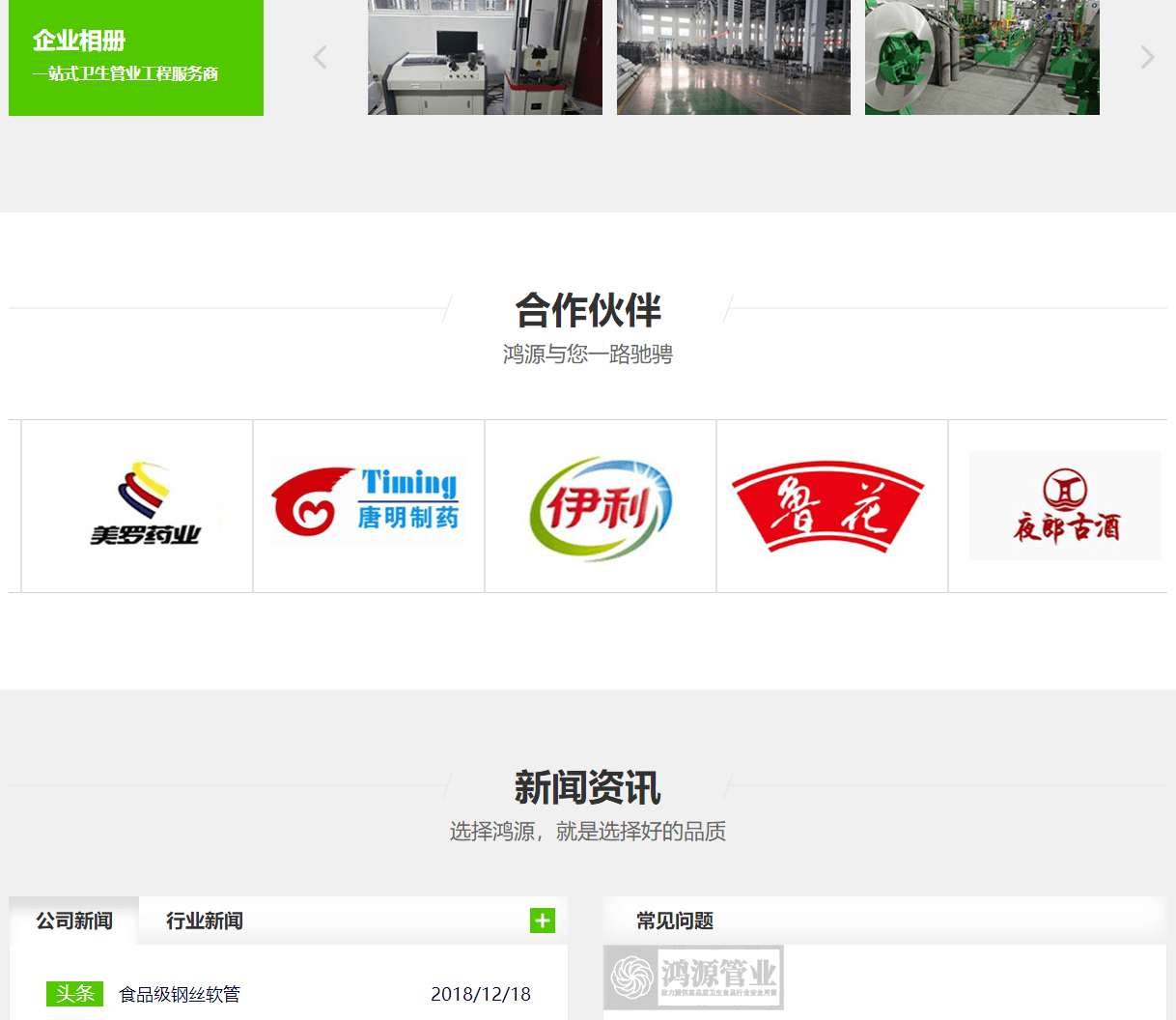Select the 伊利 brand logo

600,503
